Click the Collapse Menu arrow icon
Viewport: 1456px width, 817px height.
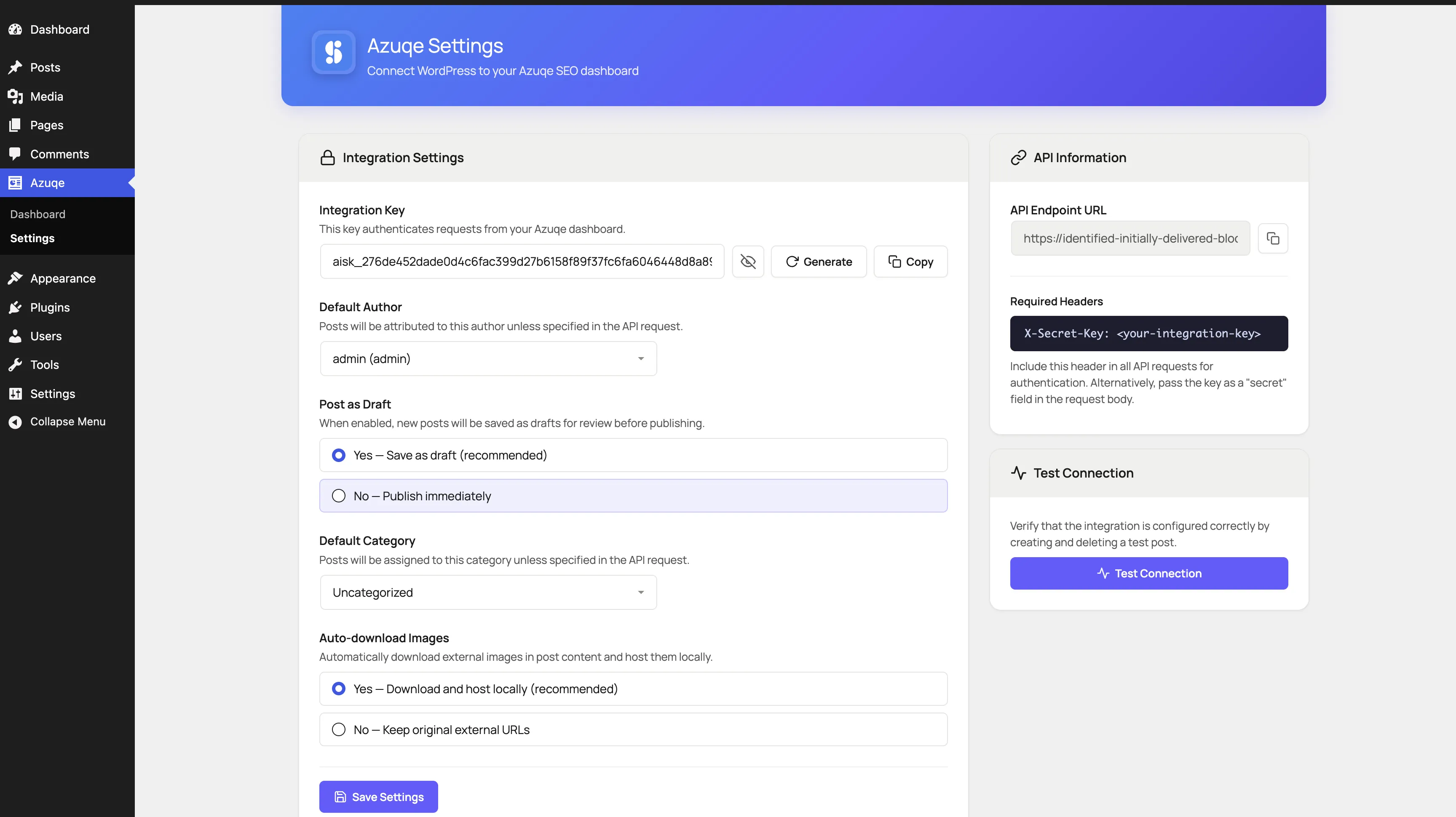click(15, 422)
